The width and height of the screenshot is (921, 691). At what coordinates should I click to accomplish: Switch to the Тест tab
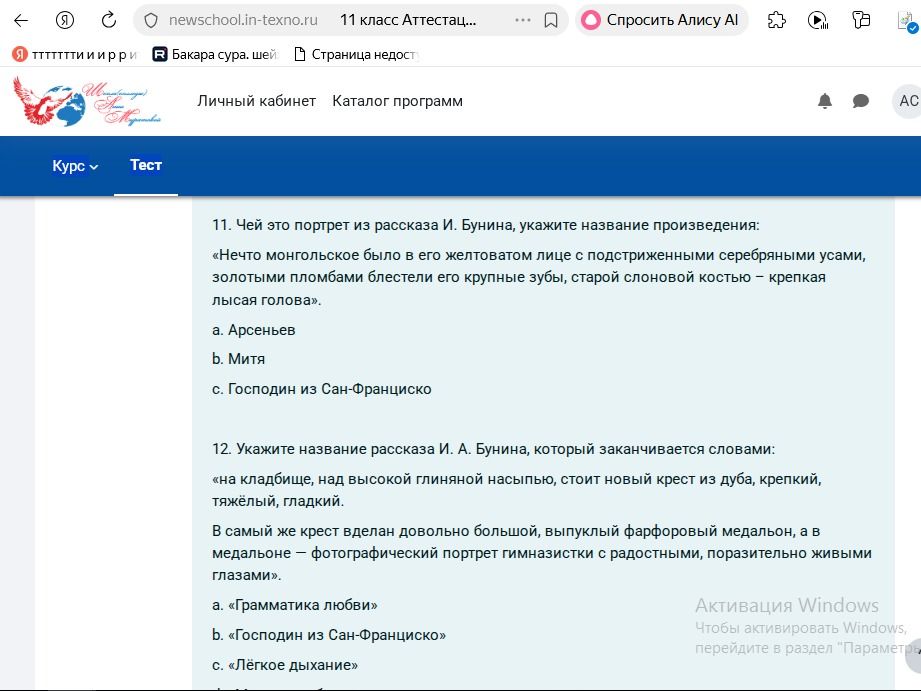(146, 165)
